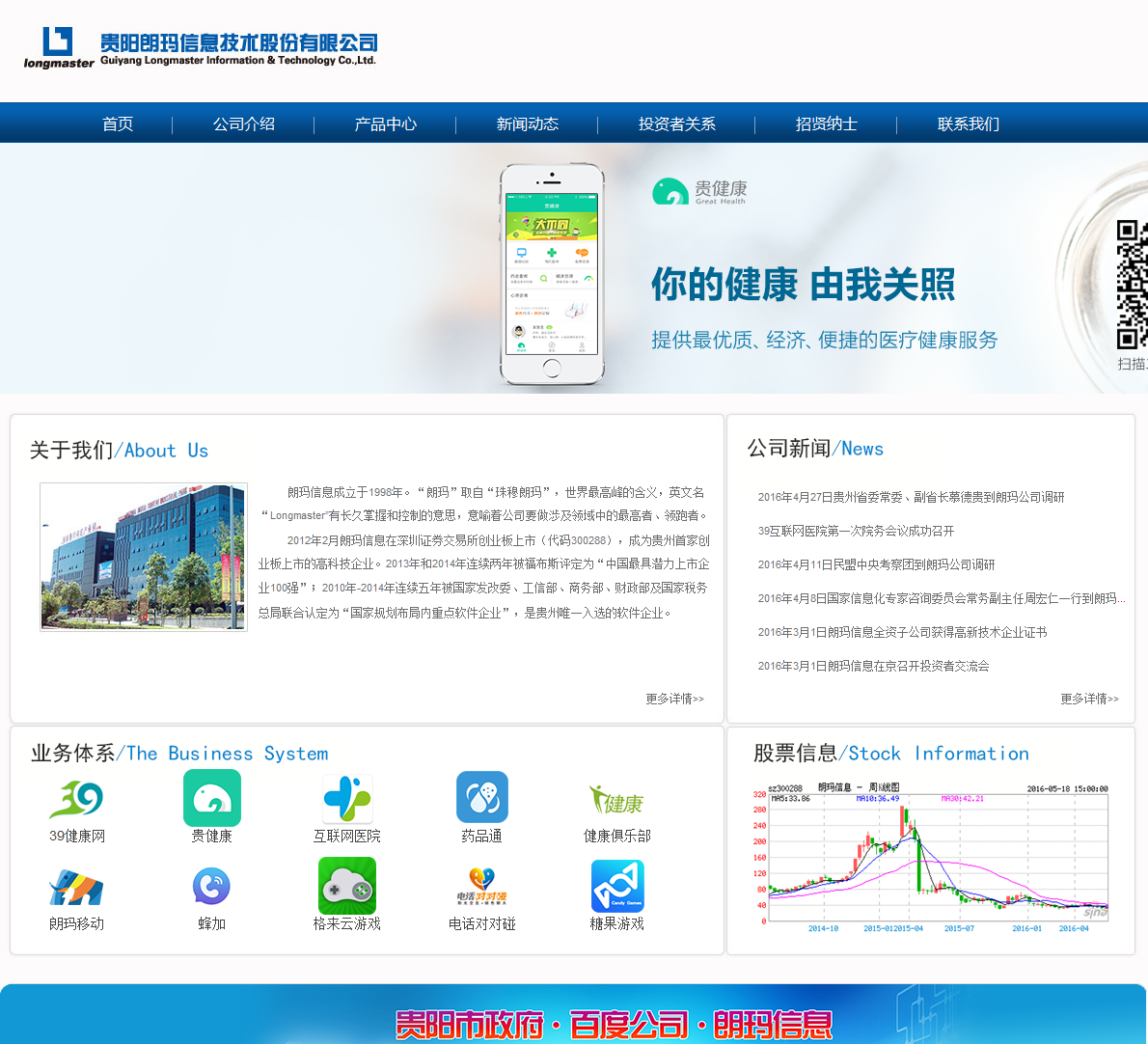Open the 糖果游戏 blue icon
Screen dimensions: 1148x1044
pos(617,886)
